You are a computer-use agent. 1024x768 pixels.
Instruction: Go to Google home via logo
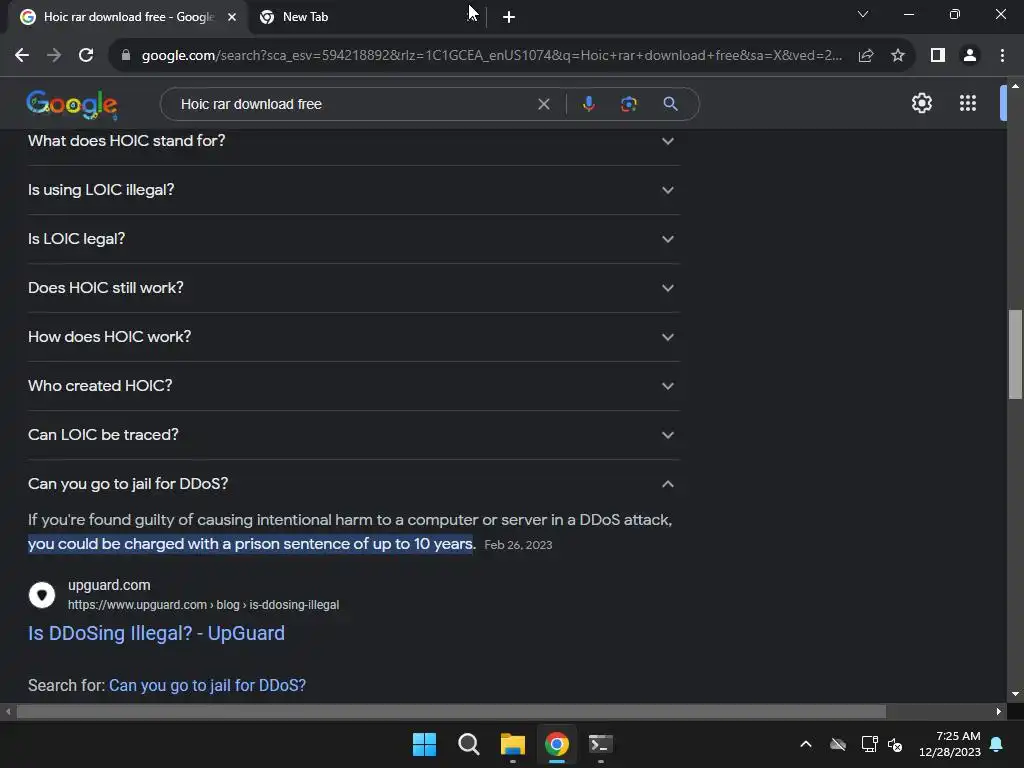(x=72, y=104)
